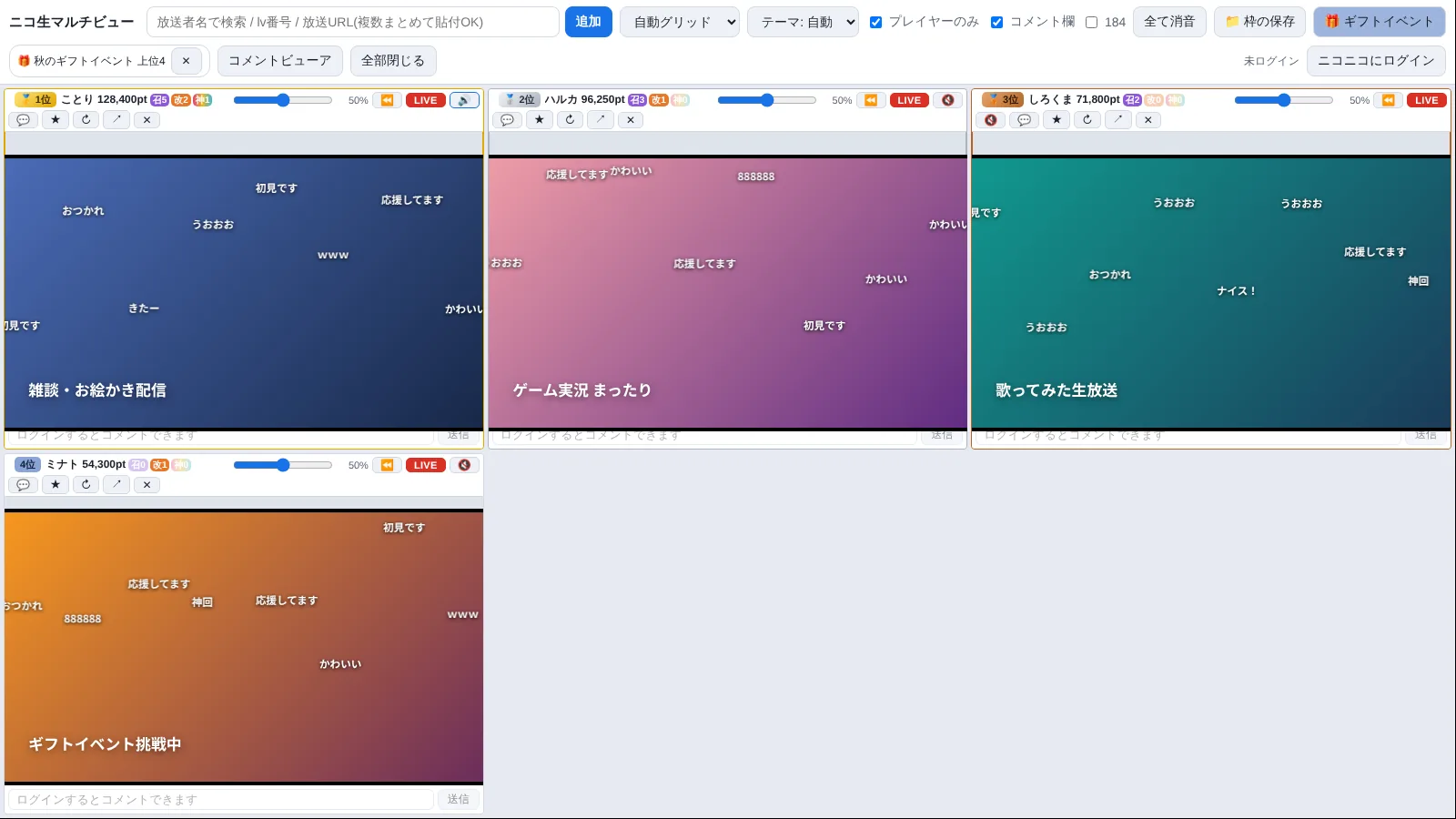Mute ことり's speaker icon
This screenshot has height=819, width=1456.
(464, 100)
